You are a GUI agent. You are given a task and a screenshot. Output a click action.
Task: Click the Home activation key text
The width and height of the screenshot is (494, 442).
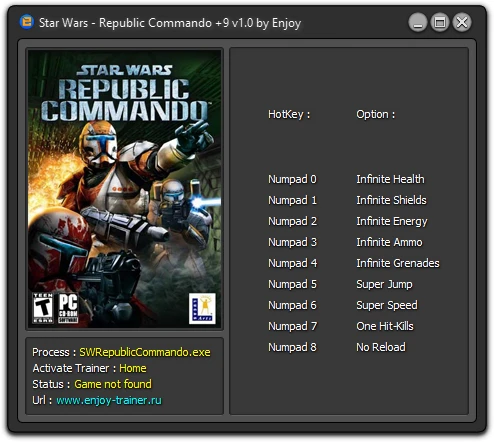[133, 368]
